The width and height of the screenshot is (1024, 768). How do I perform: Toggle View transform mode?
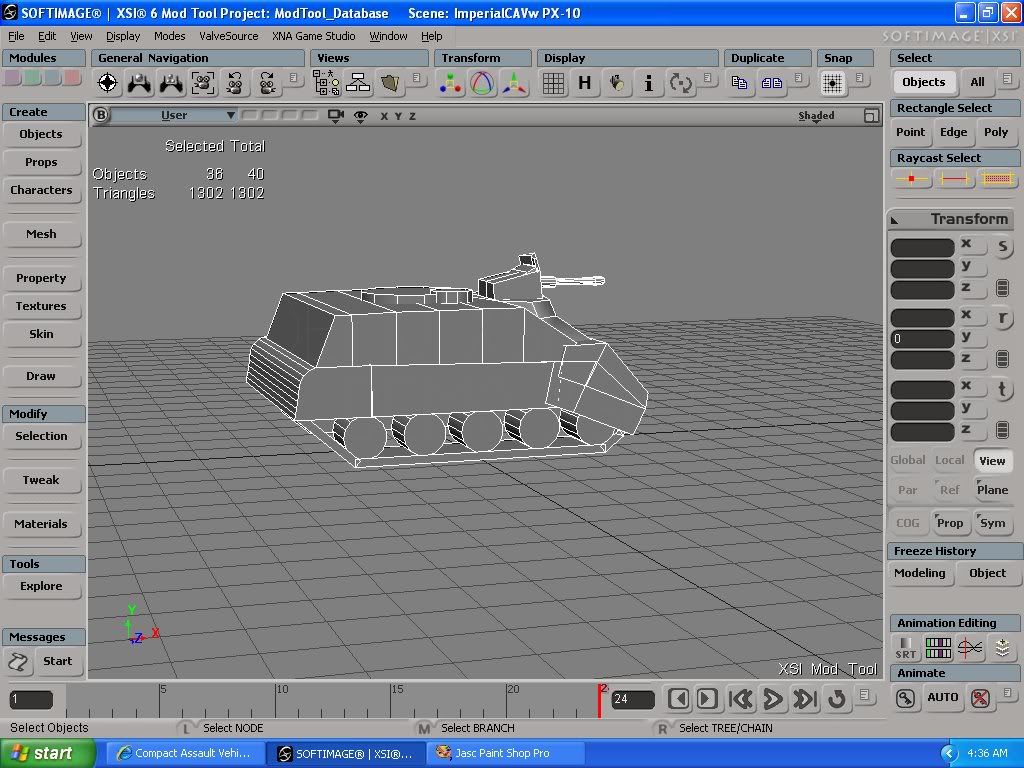click(992, 460)
